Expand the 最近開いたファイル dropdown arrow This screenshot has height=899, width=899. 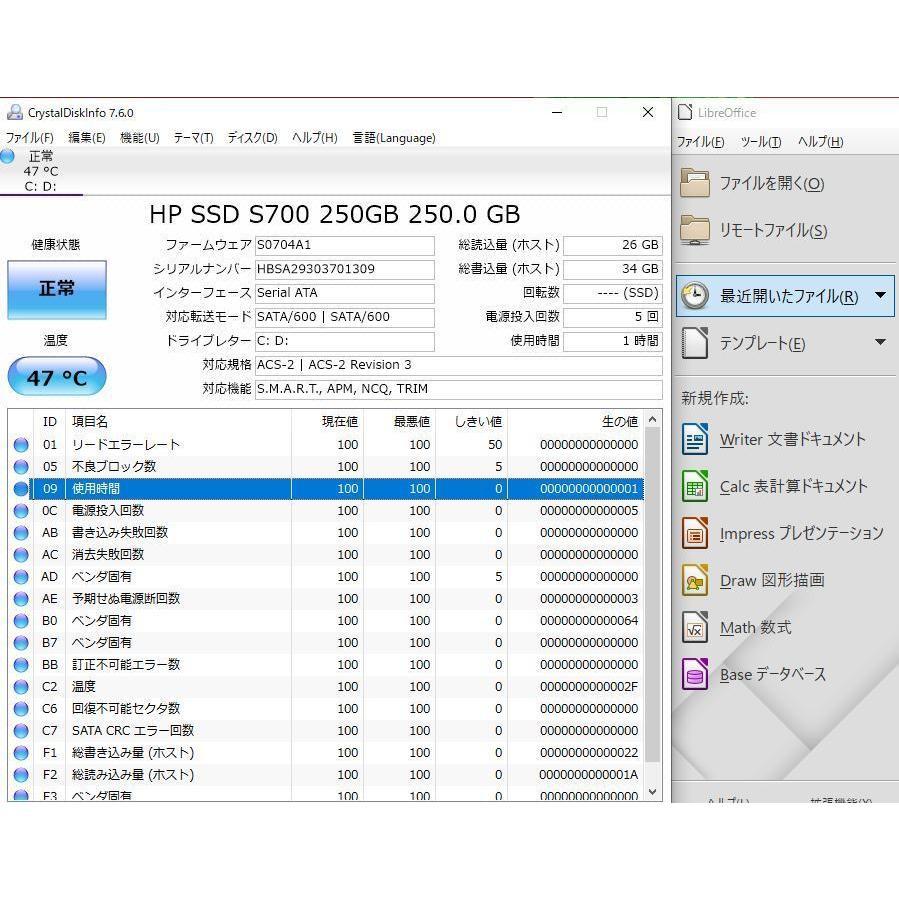point(881,296)
